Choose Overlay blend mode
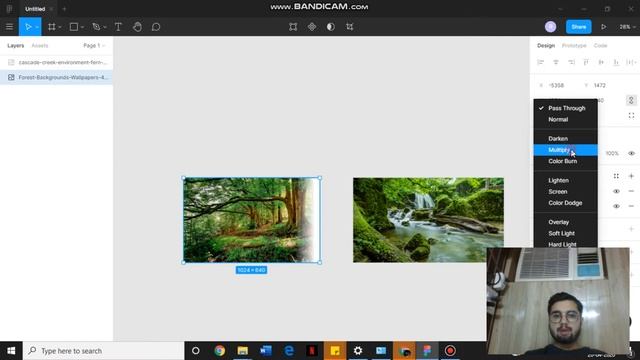The width and height of the screenshot is (640, 360). coord(566,222)
